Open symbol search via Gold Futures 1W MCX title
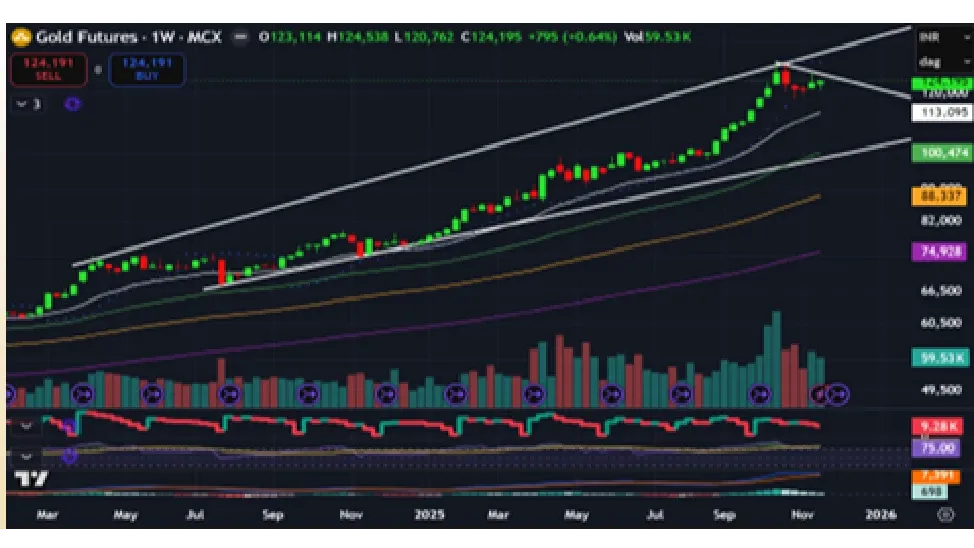The image size is (974, 548). [x=129, y=37]
